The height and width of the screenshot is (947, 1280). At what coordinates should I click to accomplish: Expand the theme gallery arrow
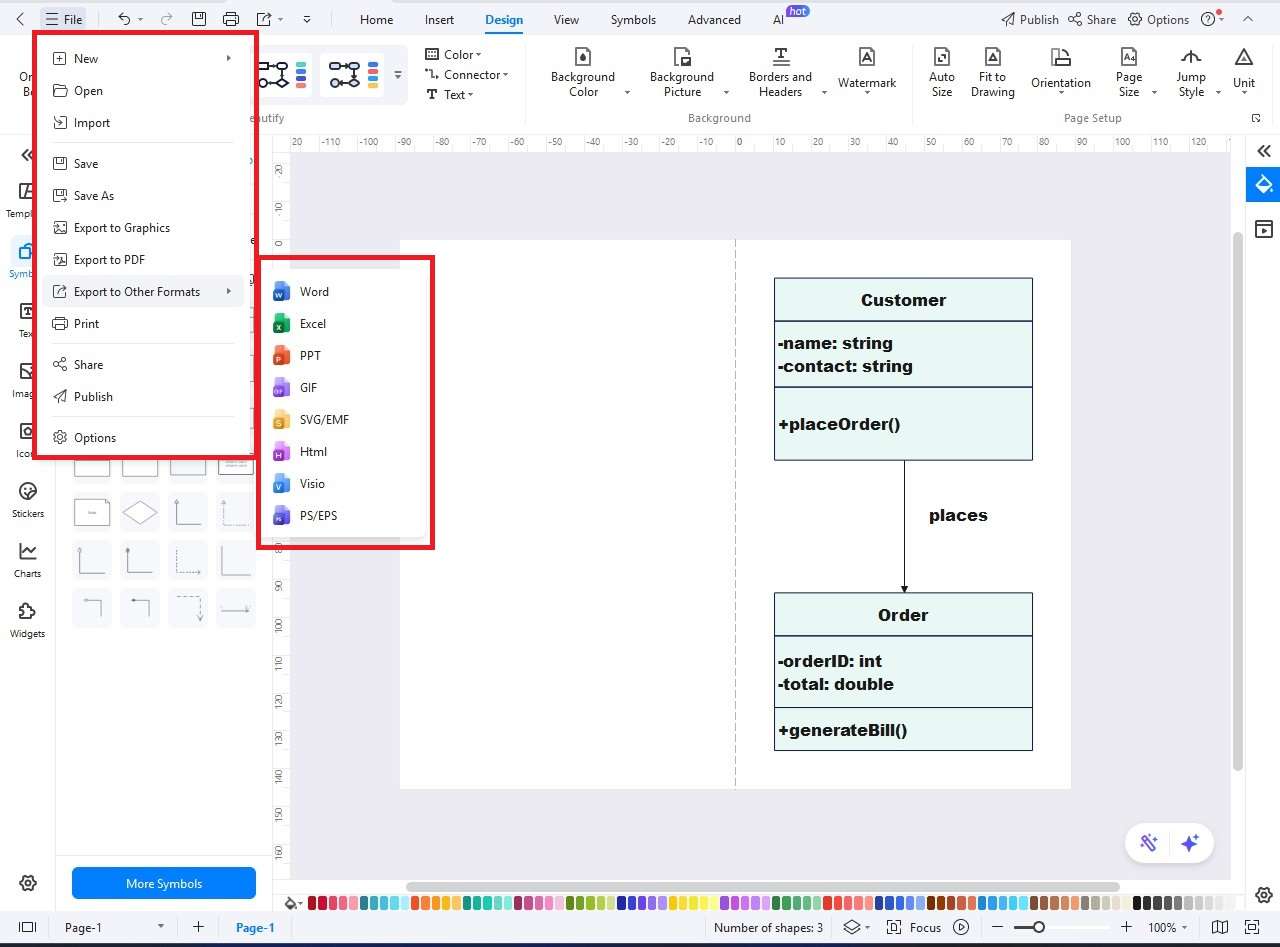click(x=398, y=75)
